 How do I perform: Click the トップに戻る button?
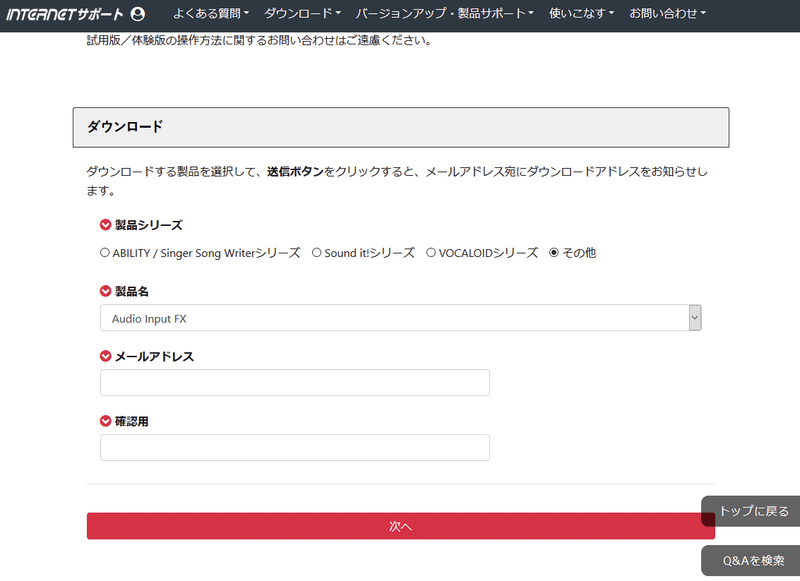click(751, 511)
